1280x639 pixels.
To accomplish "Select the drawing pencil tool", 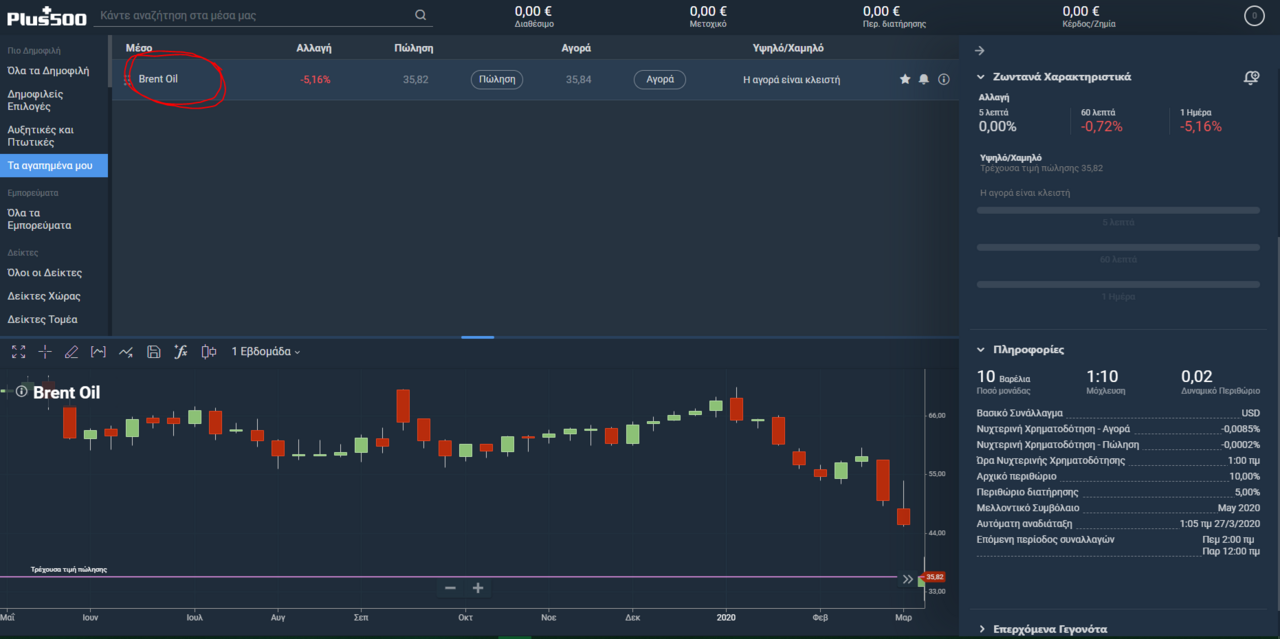I will pyautogui.click(x=71, y=352).
